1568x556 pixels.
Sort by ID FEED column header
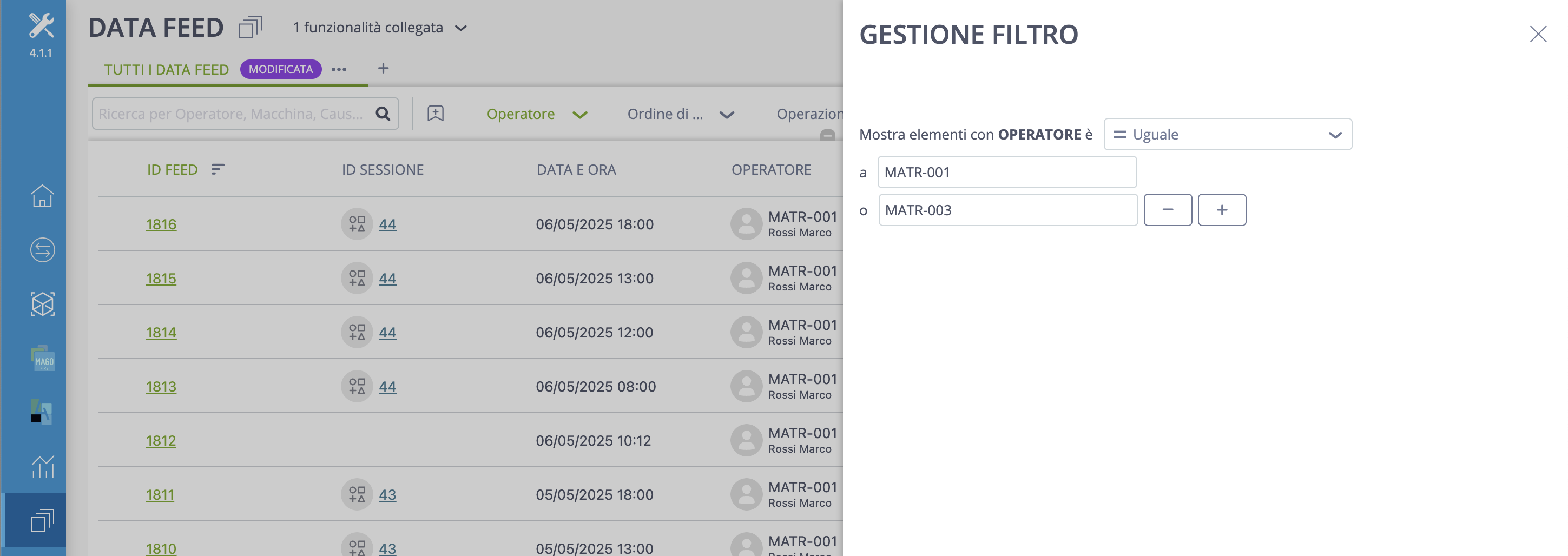tap(172, 170)
